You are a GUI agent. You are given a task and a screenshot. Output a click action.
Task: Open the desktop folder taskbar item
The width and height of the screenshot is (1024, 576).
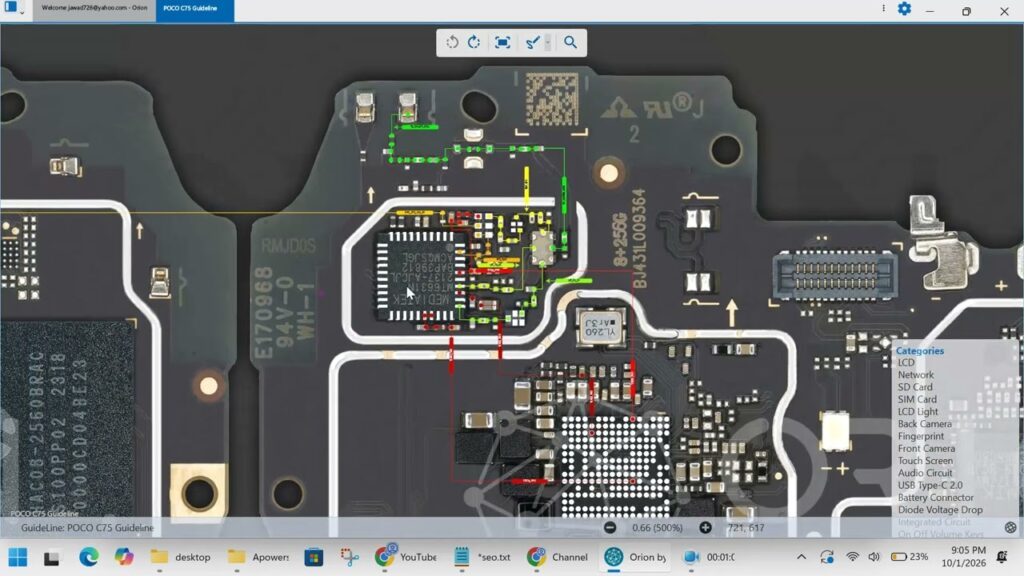point(181,557)
